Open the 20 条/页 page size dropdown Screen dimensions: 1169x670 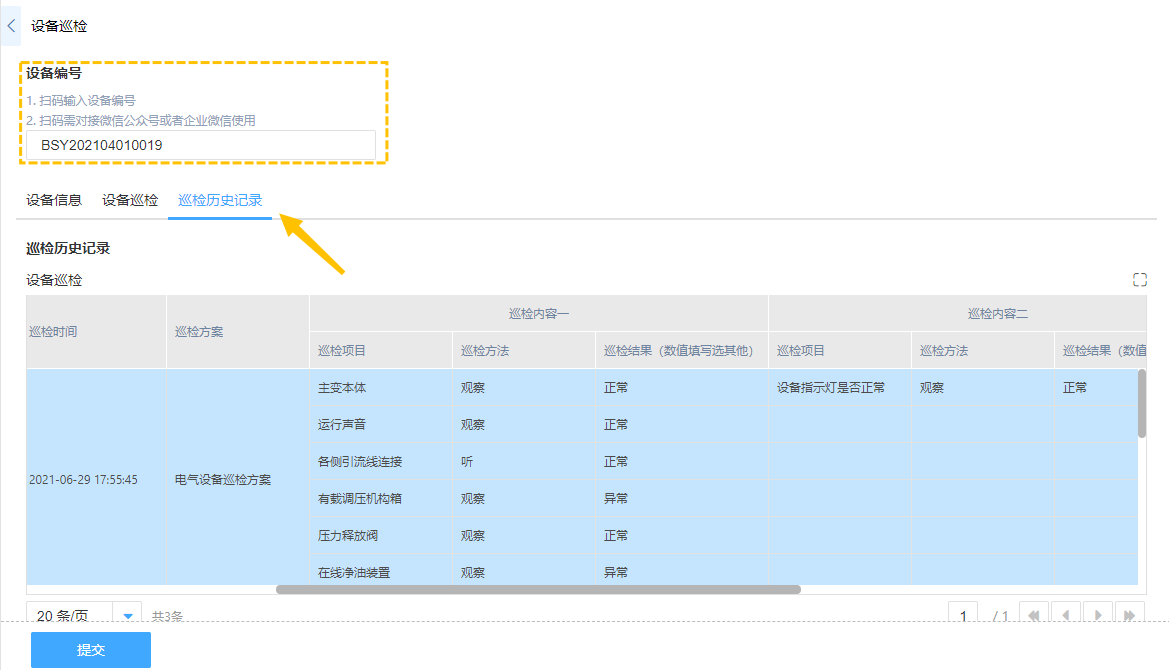pyautogui.click(x=130, y=615)
